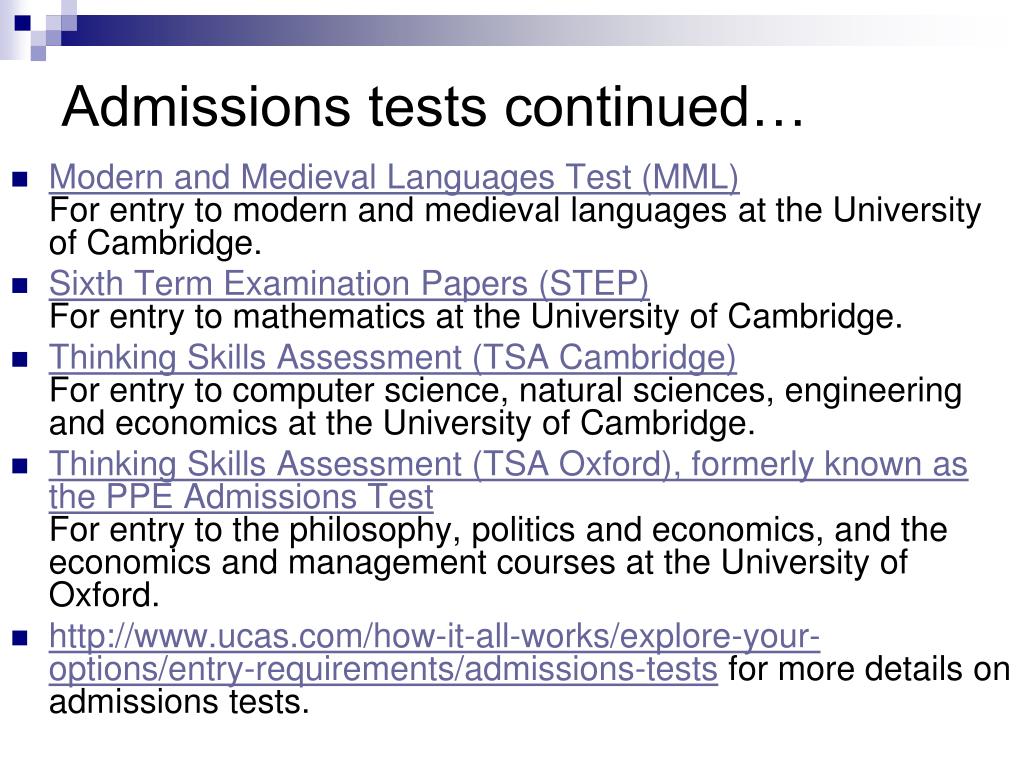This screenshot has height=768, width=1024.
Task: Click the dark blue square logo in header
Action: point(22,23)
